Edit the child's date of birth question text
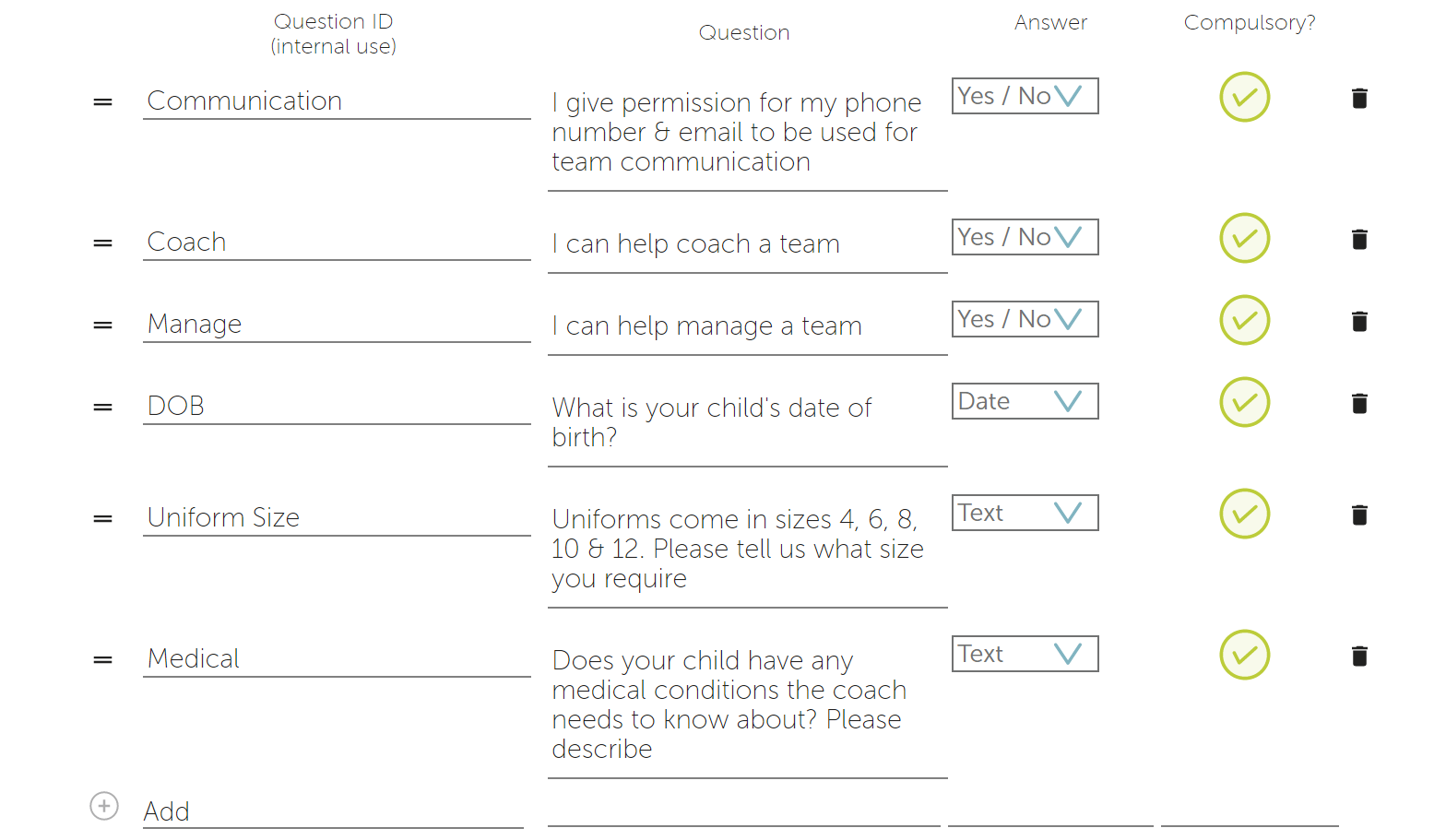The image size is (1446, 840). pyautogui.click(x=748, y=422)
